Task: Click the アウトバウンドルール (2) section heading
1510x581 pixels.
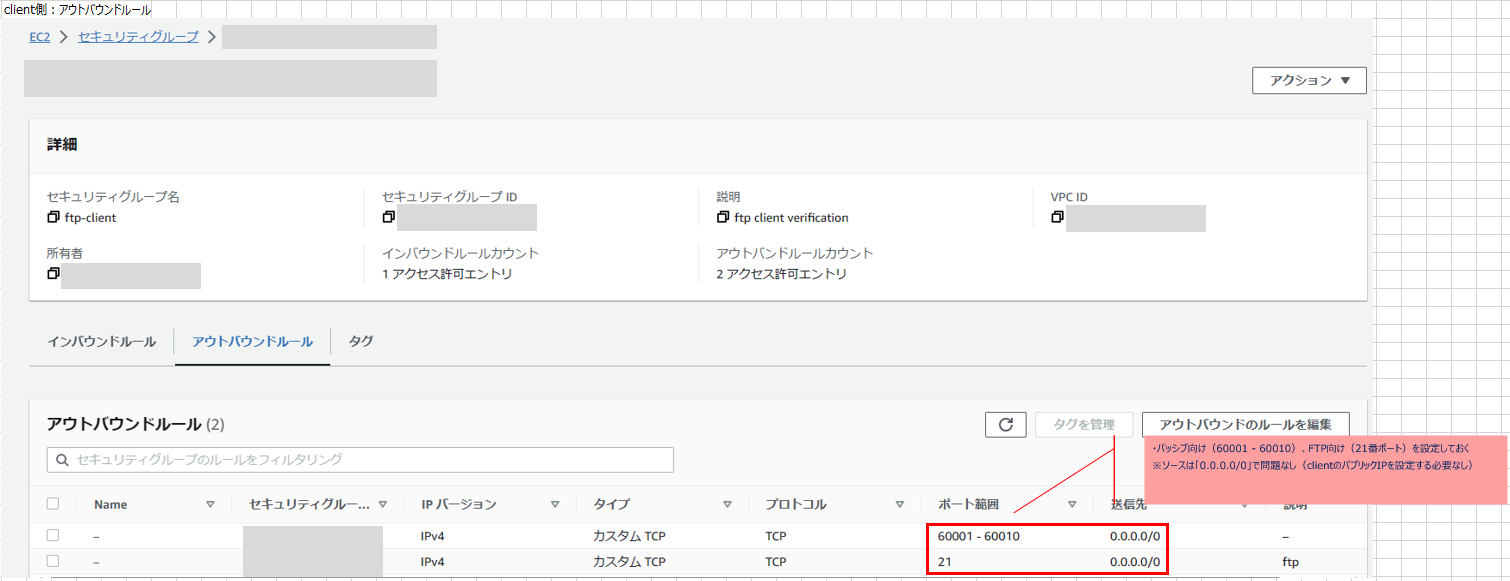Action: (136, 424)
